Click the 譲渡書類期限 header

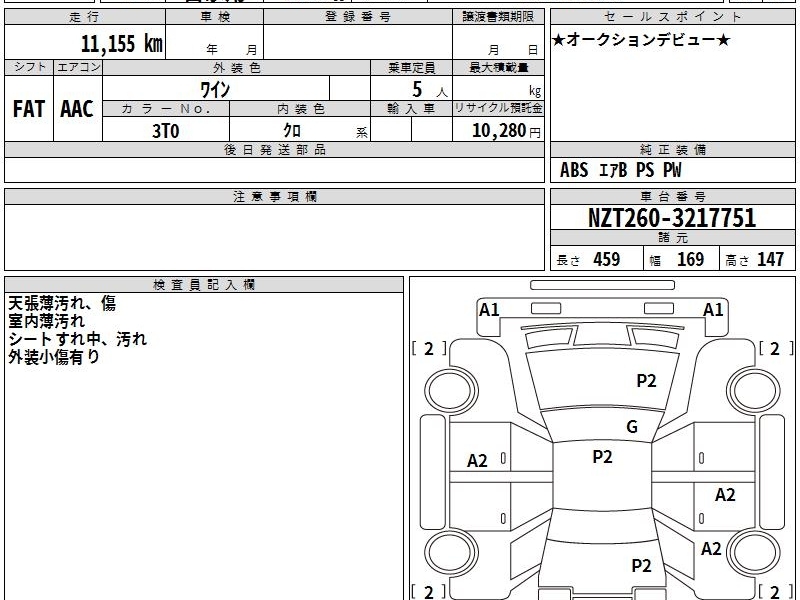[x=498, y=17]
